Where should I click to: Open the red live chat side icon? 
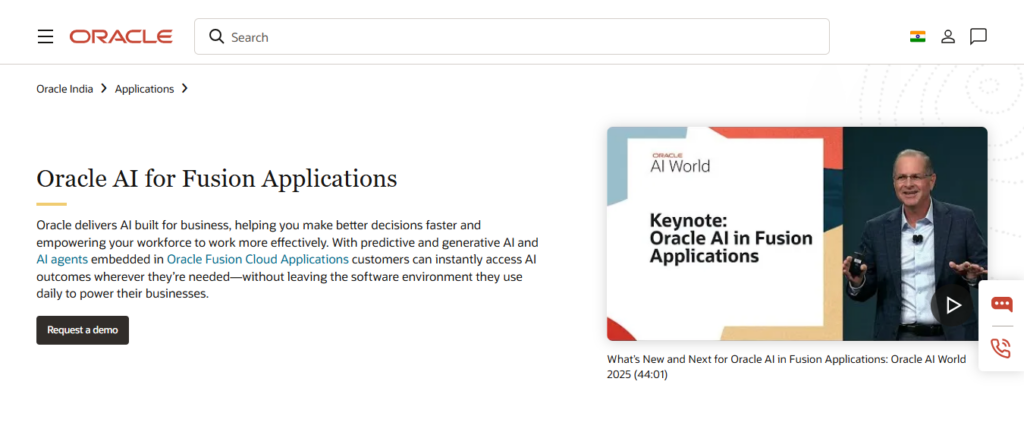coord(1001,303)
